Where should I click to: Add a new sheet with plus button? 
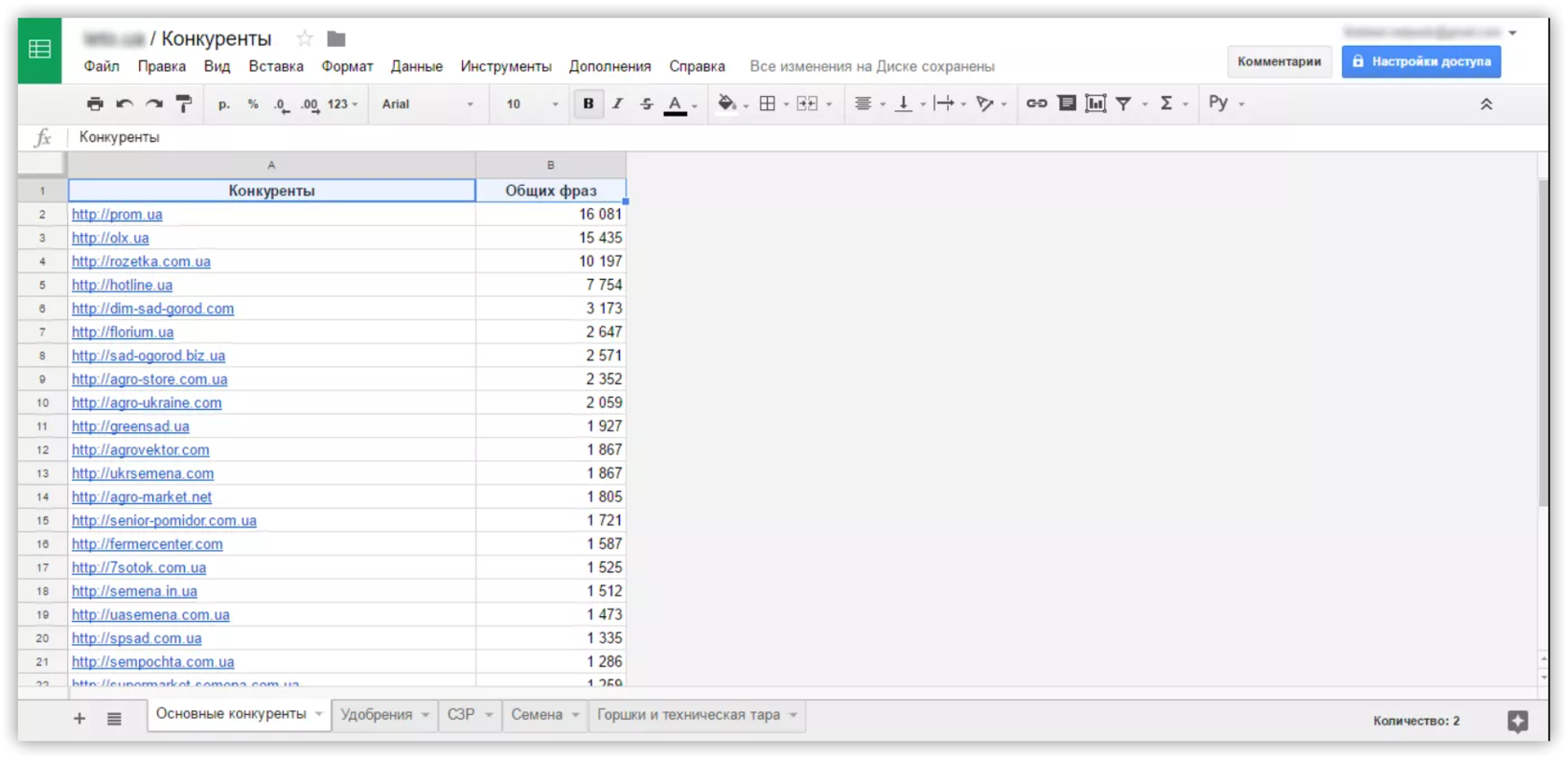79,718
